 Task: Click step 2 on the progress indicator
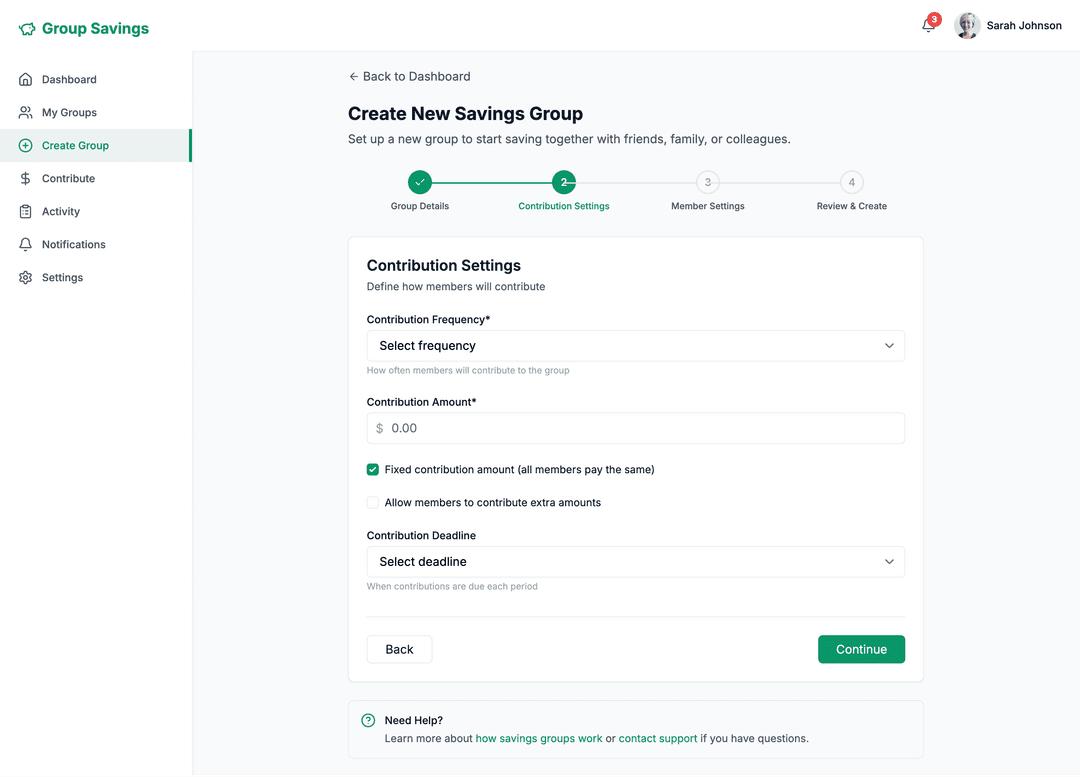tap(563, 182)
